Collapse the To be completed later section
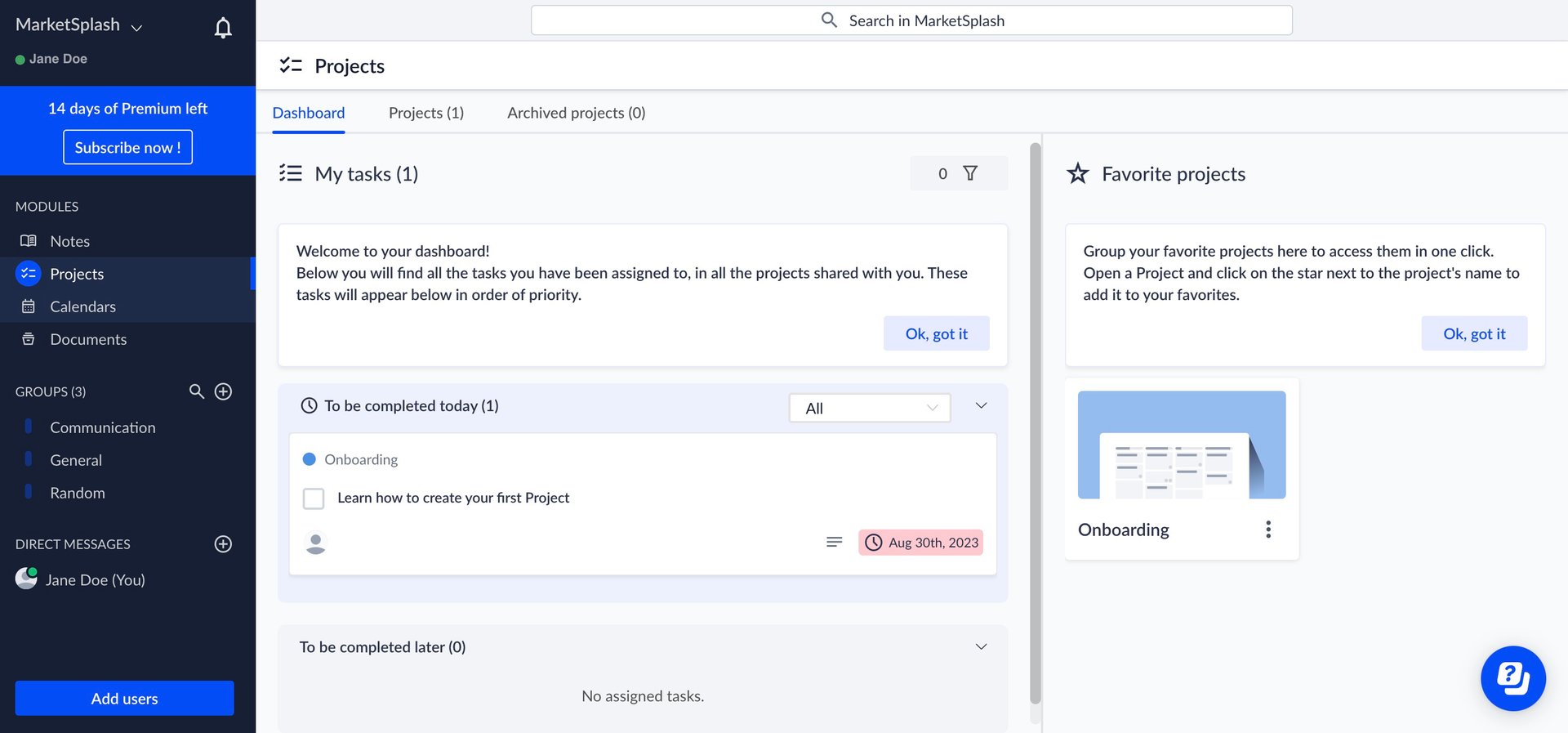 point(981,647)
